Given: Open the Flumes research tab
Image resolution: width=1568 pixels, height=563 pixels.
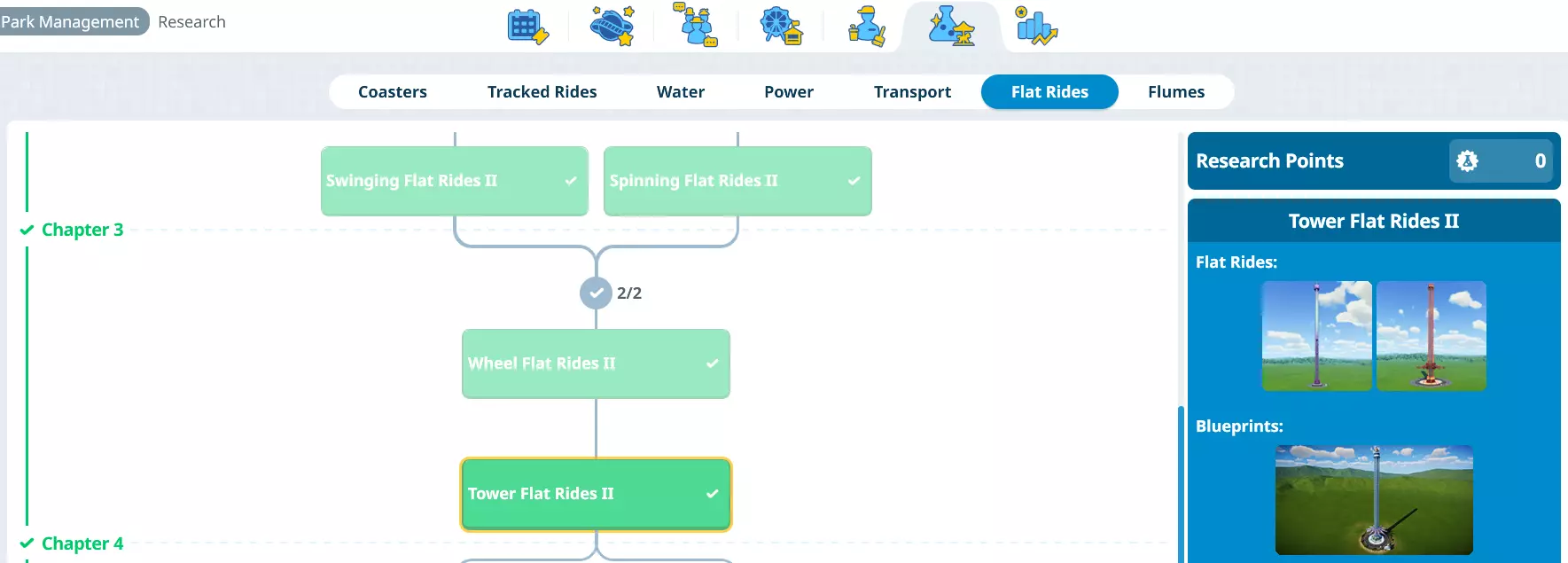Looking at the screenshot, I should click(1175, 92).
